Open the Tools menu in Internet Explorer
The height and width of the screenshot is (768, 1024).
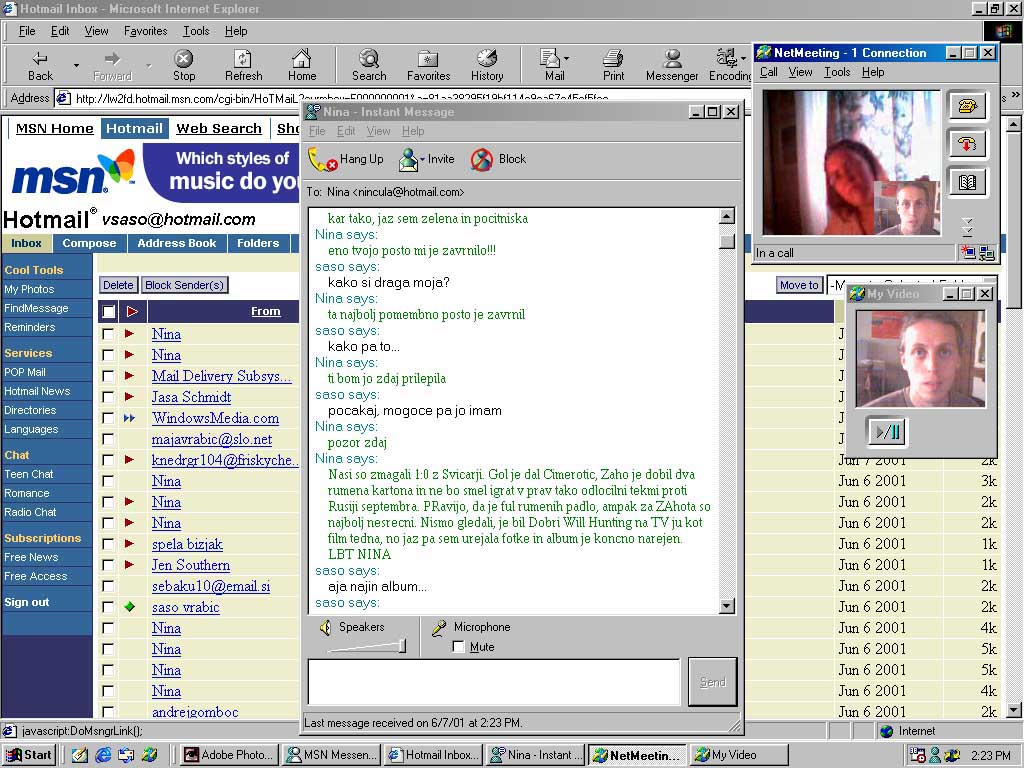pos(196,31)
